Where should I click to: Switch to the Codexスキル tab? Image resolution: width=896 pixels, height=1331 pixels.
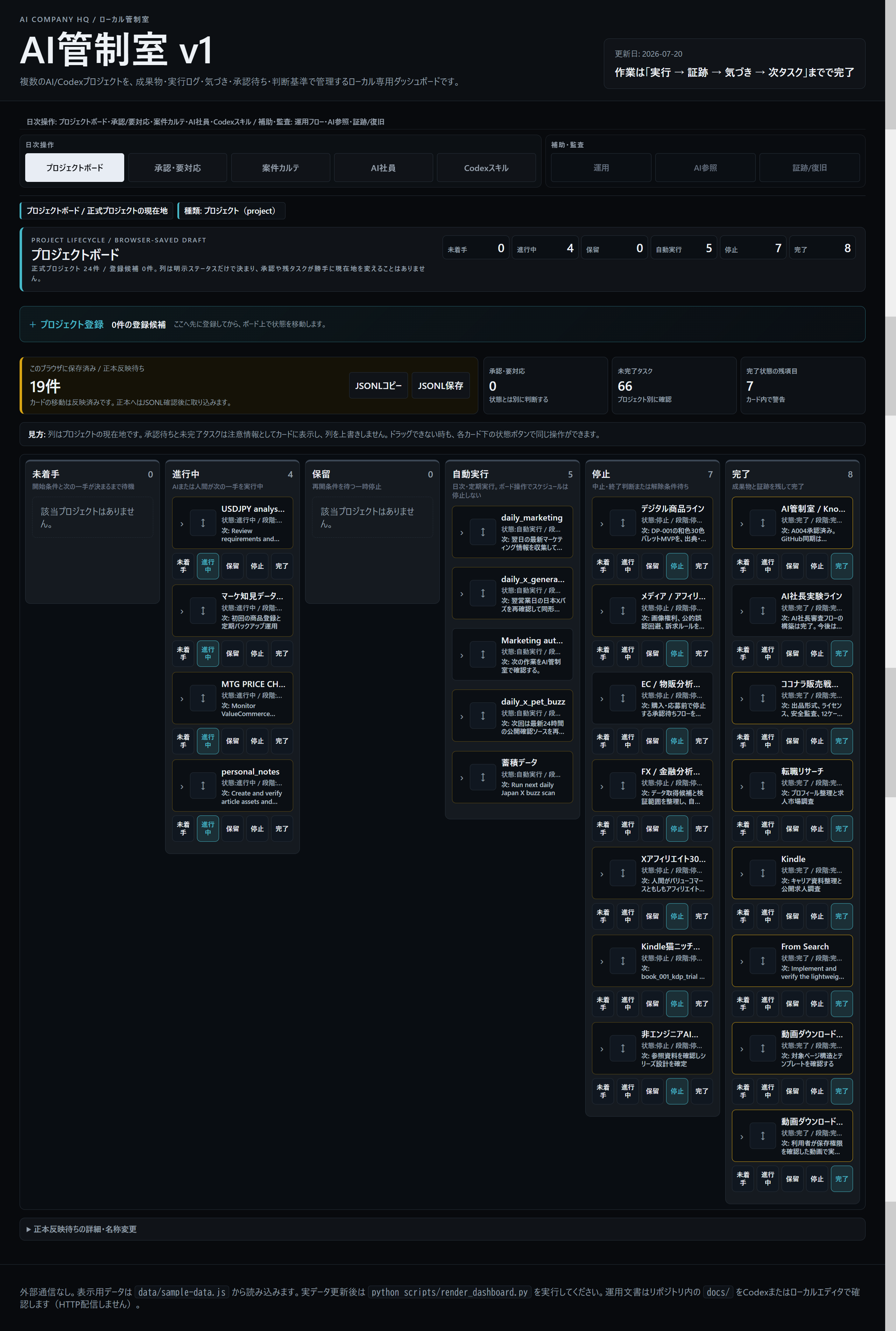pos(486,168)
